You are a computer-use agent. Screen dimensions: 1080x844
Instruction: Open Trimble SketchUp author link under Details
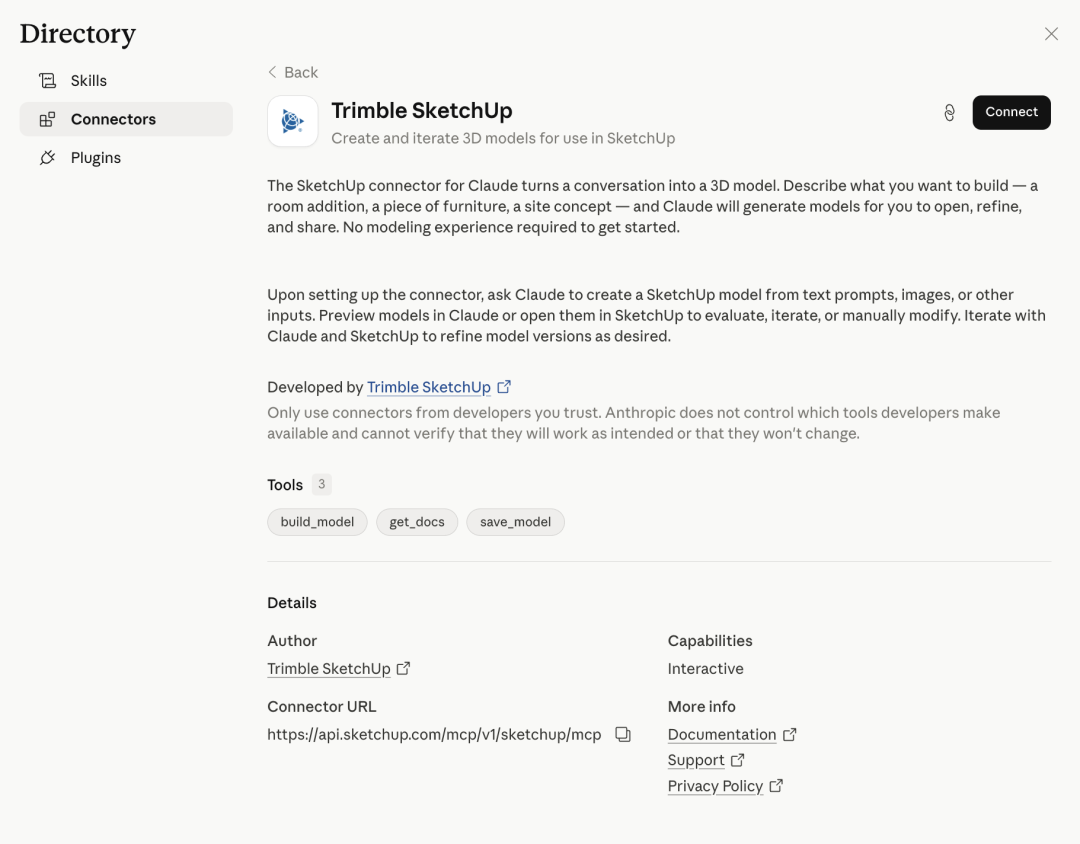pyautogui.click(x=328, y=669)
